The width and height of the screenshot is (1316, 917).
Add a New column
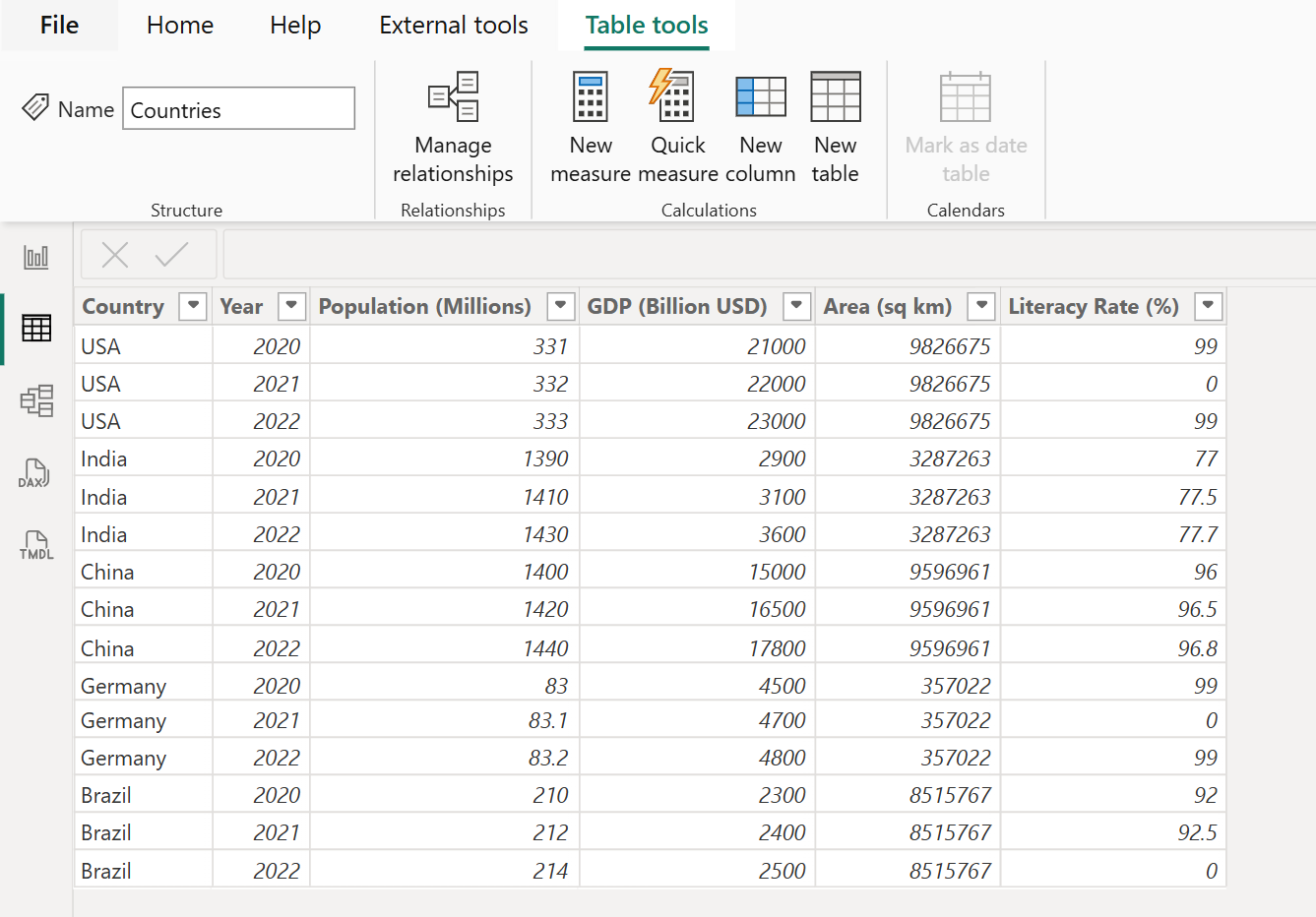click(760, 123)
